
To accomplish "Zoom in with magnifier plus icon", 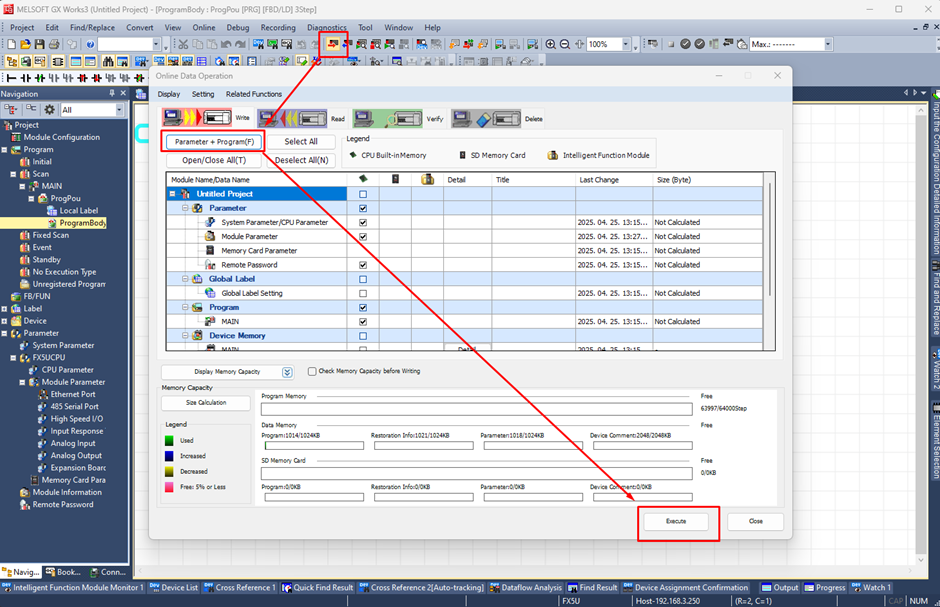I will point(550,44).
